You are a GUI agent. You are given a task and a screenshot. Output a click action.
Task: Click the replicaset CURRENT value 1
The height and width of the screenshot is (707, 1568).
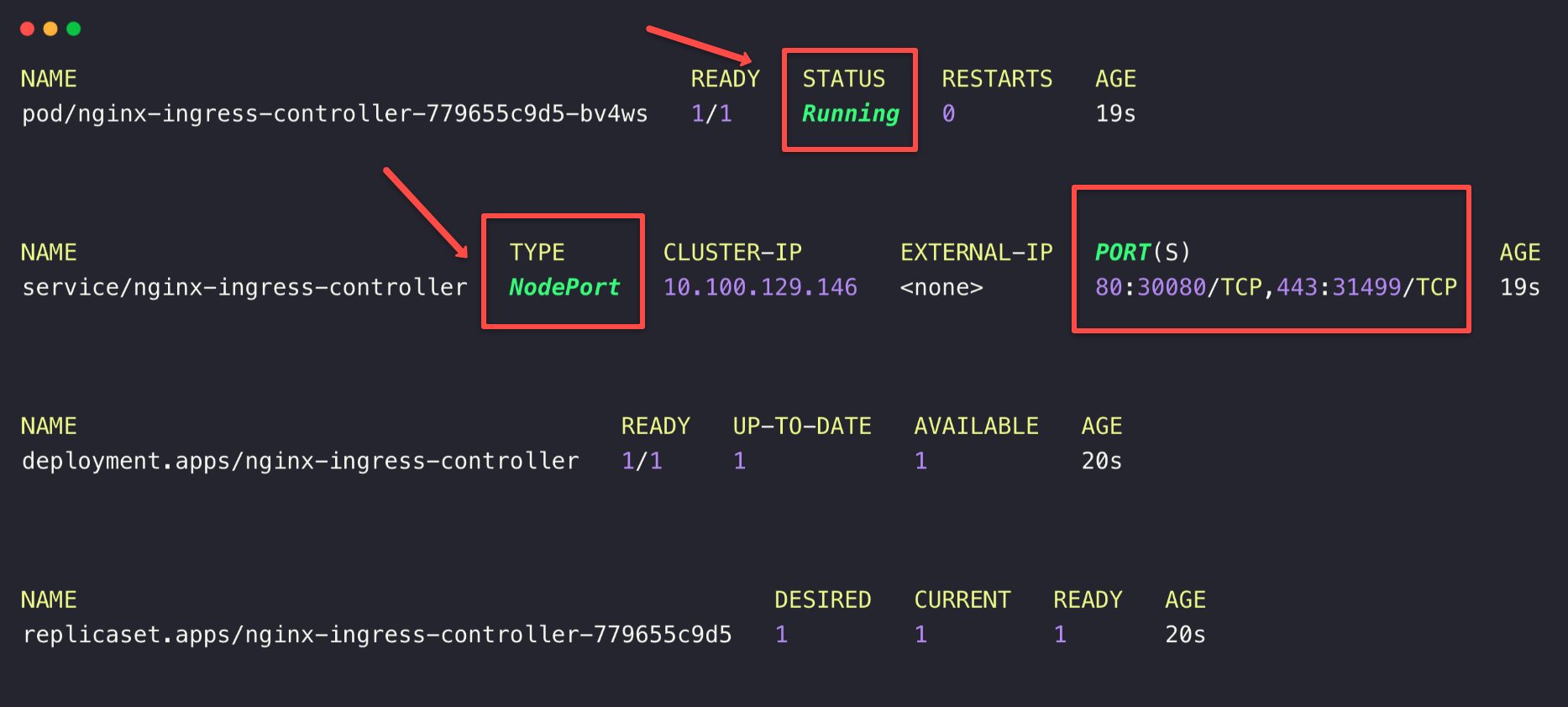tap(921, 635)
